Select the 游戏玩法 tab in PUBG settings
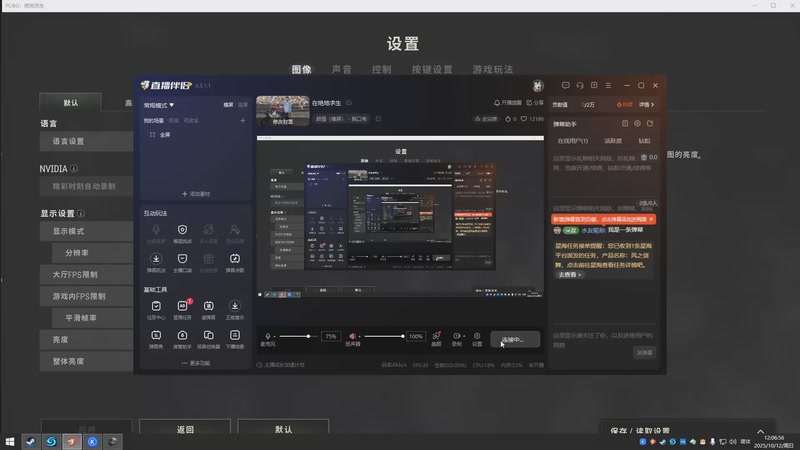The image size is (800, 450). pos(492,69)
